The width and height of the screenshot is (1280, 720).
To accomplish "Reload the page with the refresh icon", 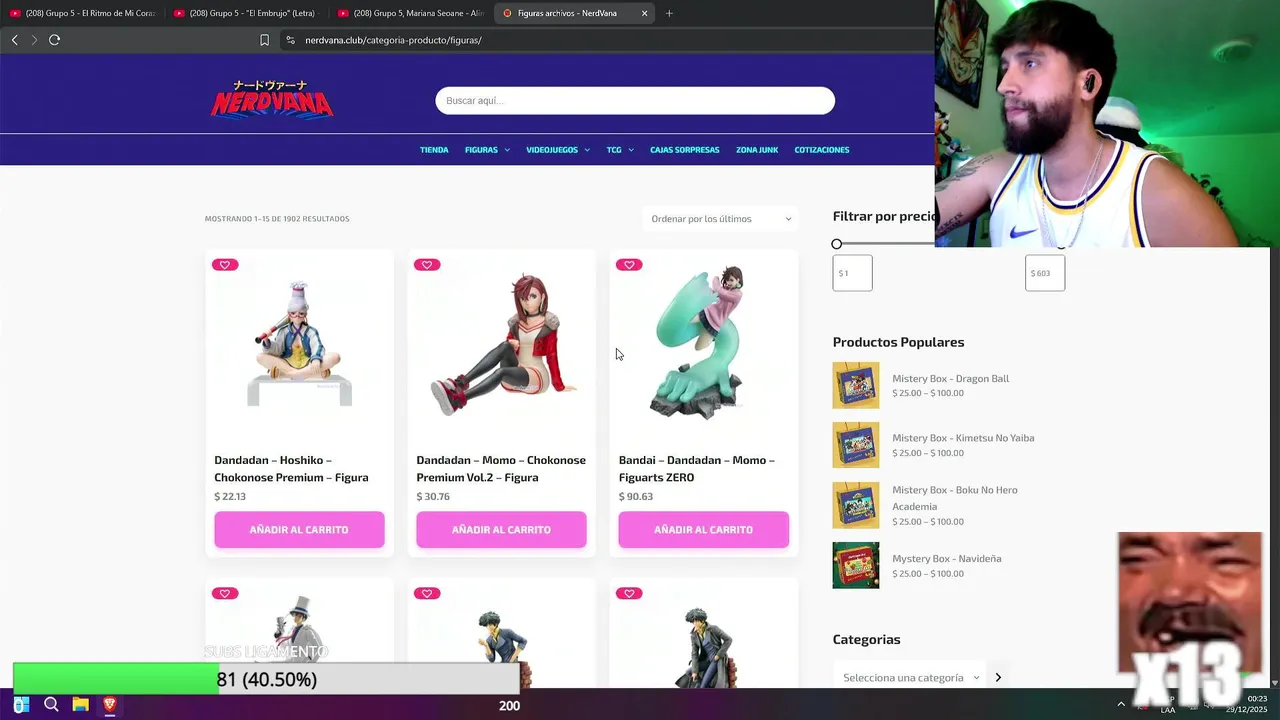I will coord(54,40).
